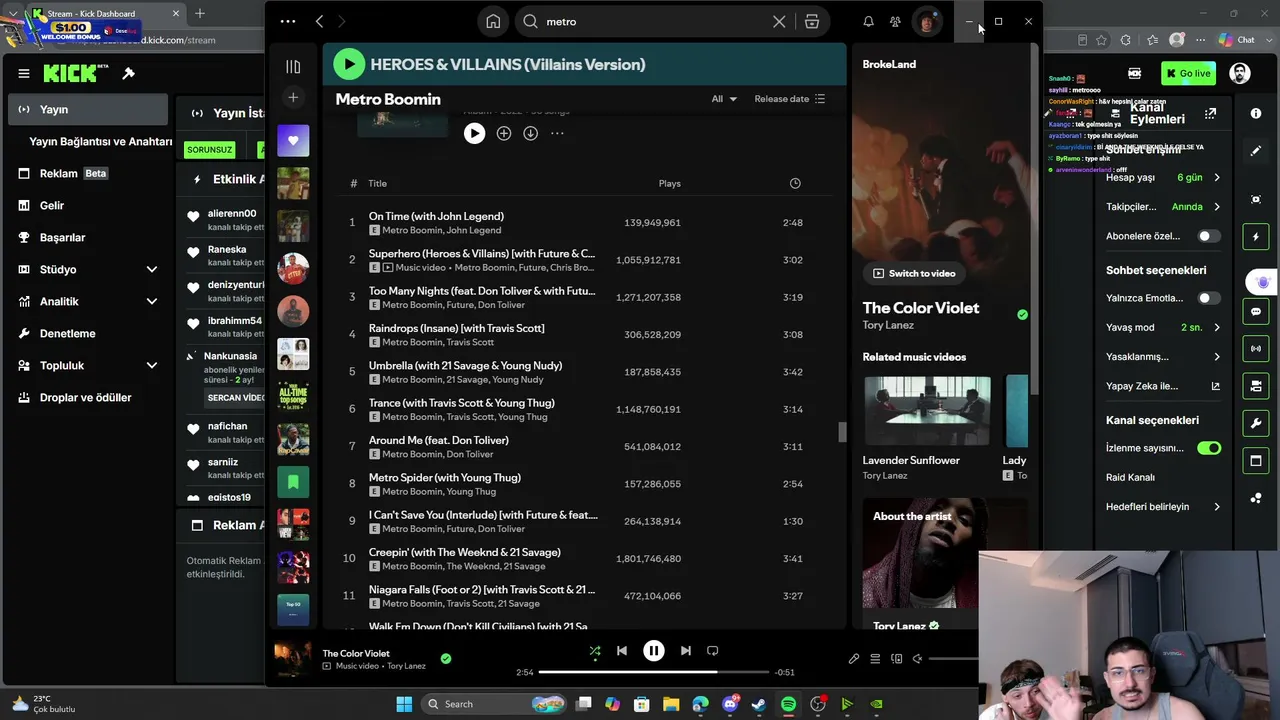Open Spotify Browse icon beside the search field
This screenshot has height=720, width=1280.
(x=812, y=21)
